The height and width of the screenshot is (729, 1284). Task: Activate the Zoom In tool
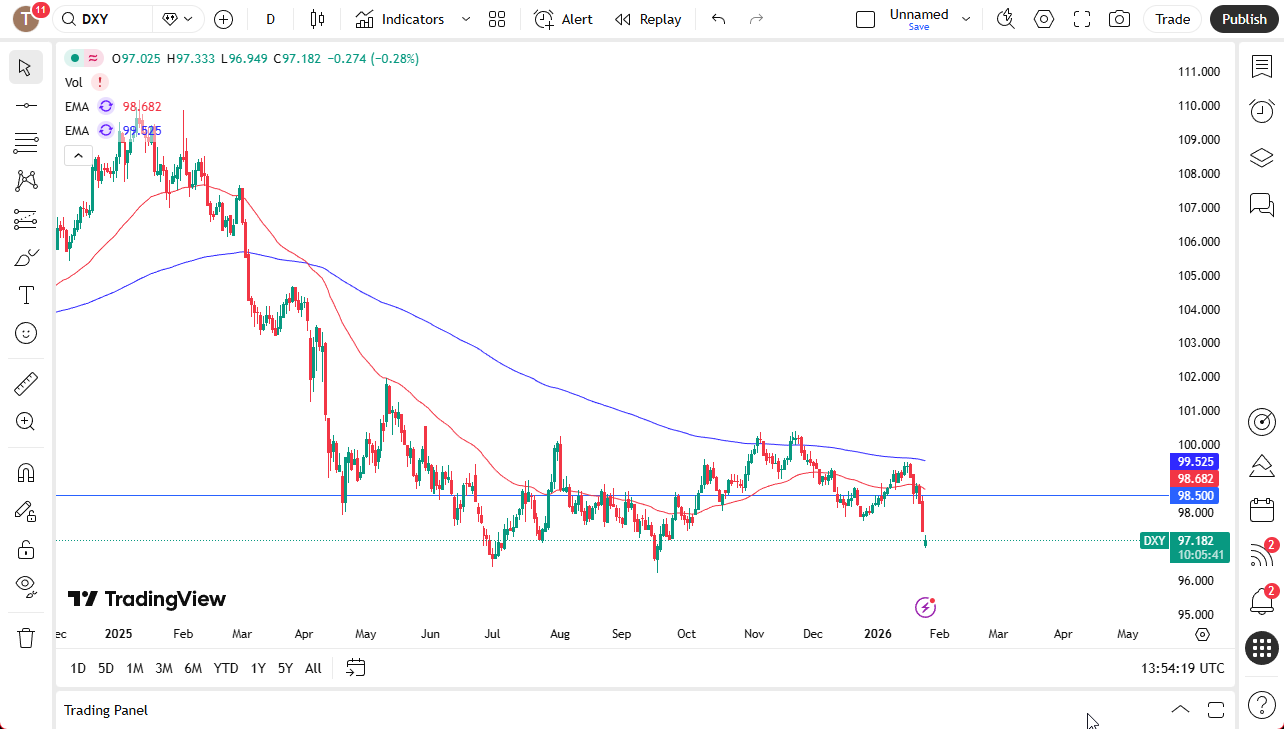coord(26,421)
